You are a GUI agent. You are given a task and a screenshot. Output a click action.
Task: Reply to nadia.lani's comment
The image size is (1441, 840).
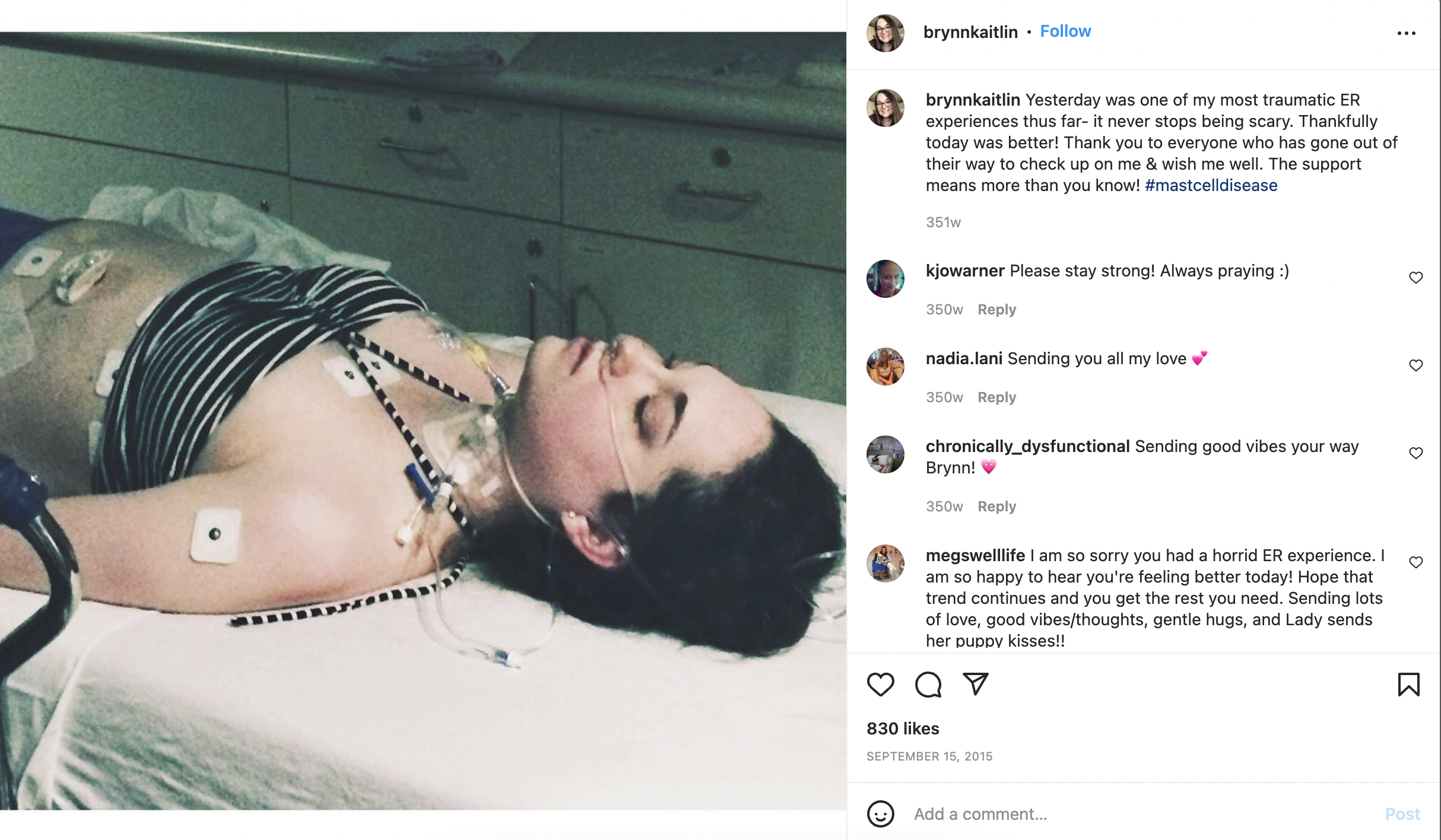(996, 397)
